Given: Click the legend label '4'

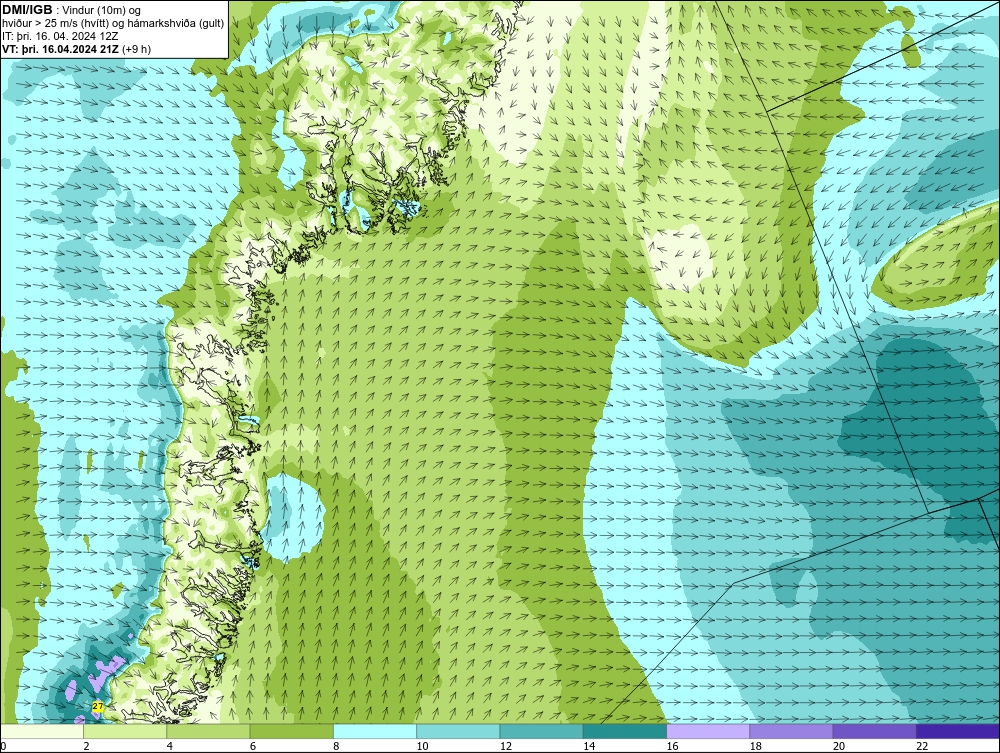Looking at the screenshot, I should 170,746.
